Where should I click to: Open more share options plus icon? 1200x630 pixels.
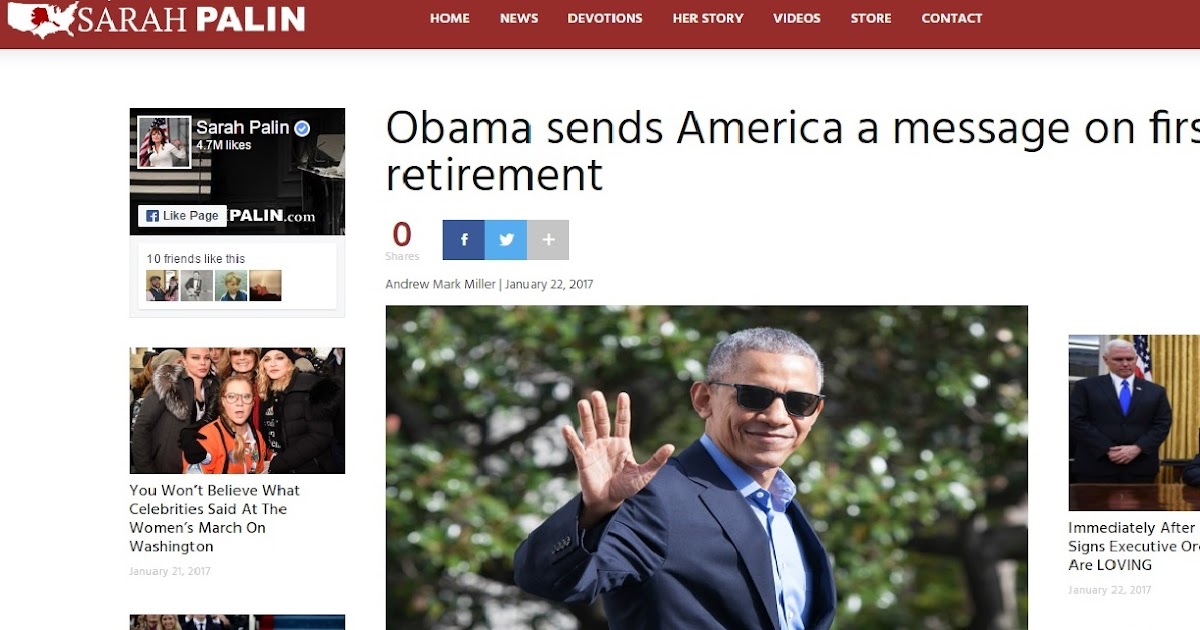point(548,240)
